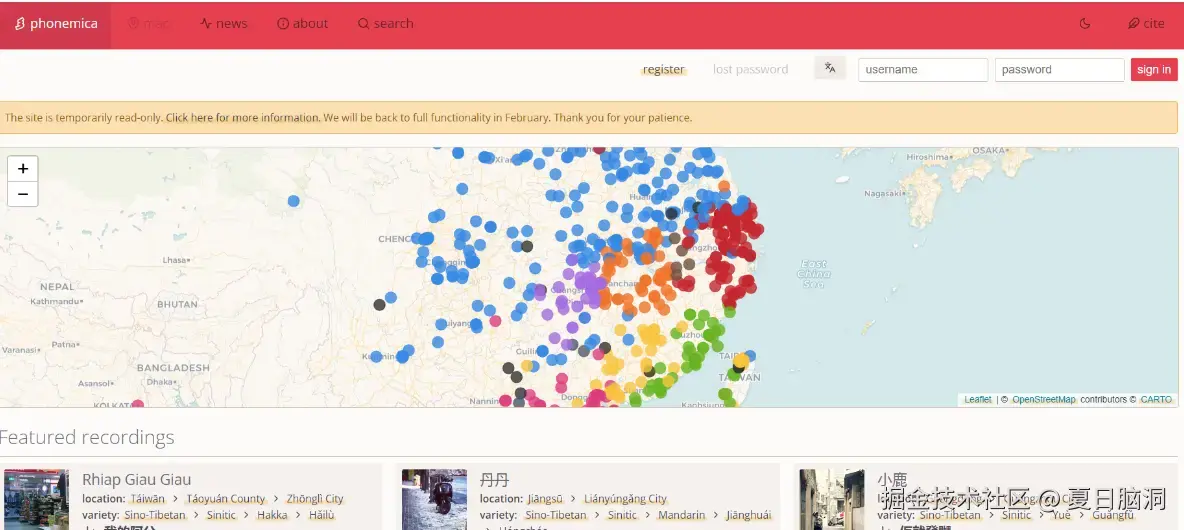Viewport: 1184px width, 530px height.
Task: Open the cite page
Action: point(1146,24)
